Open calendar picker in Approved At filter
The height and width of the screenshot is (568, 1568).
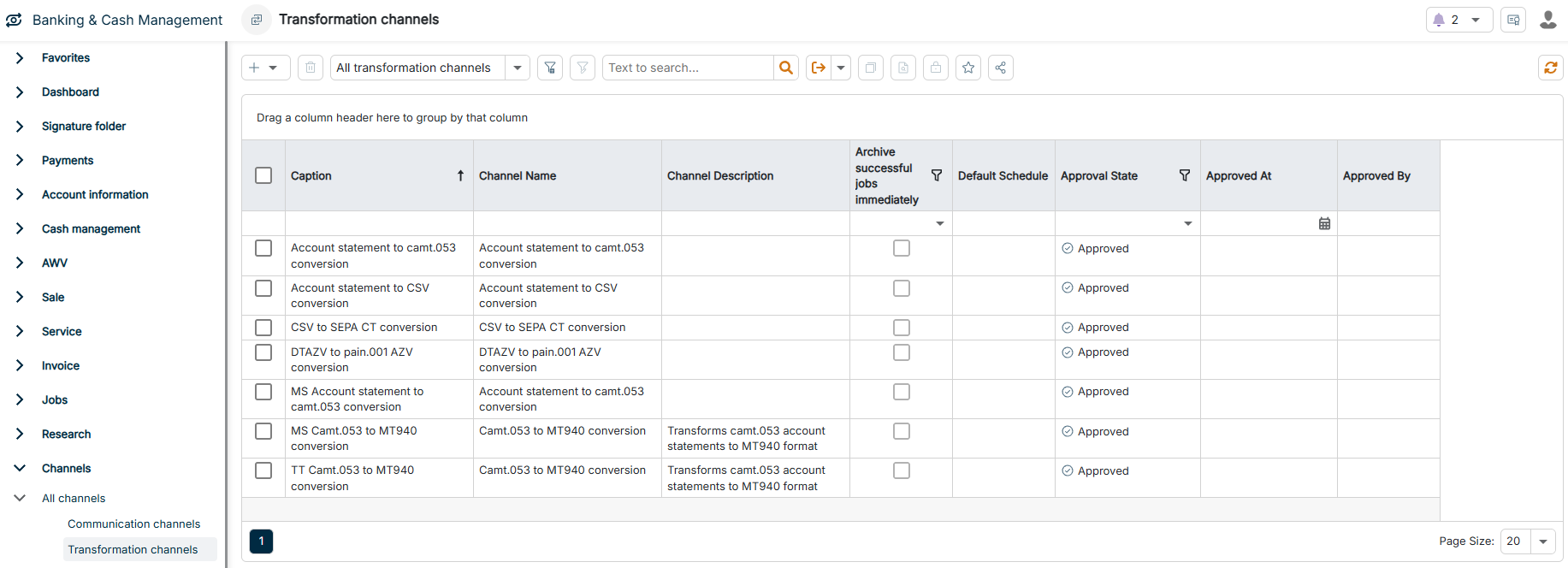tap(1324, 223)
